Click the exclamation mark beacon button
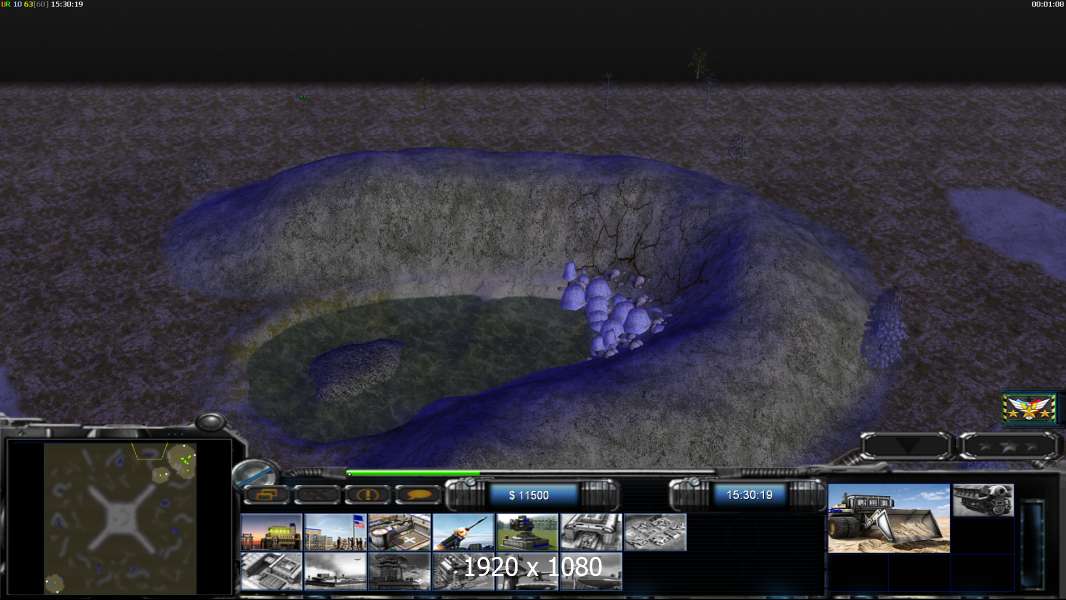 point(367,495)
